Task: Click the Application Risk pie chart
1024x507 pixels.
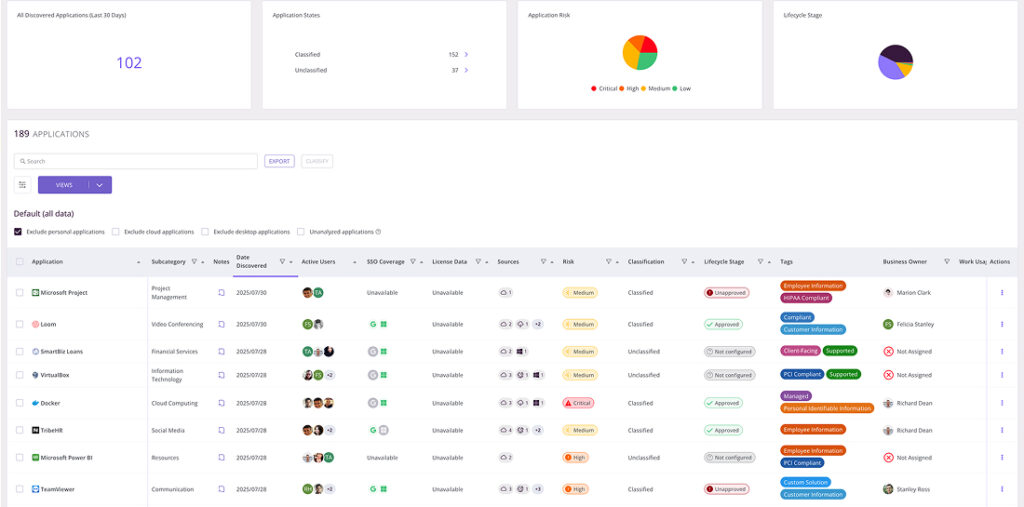Action: point(640,53)
